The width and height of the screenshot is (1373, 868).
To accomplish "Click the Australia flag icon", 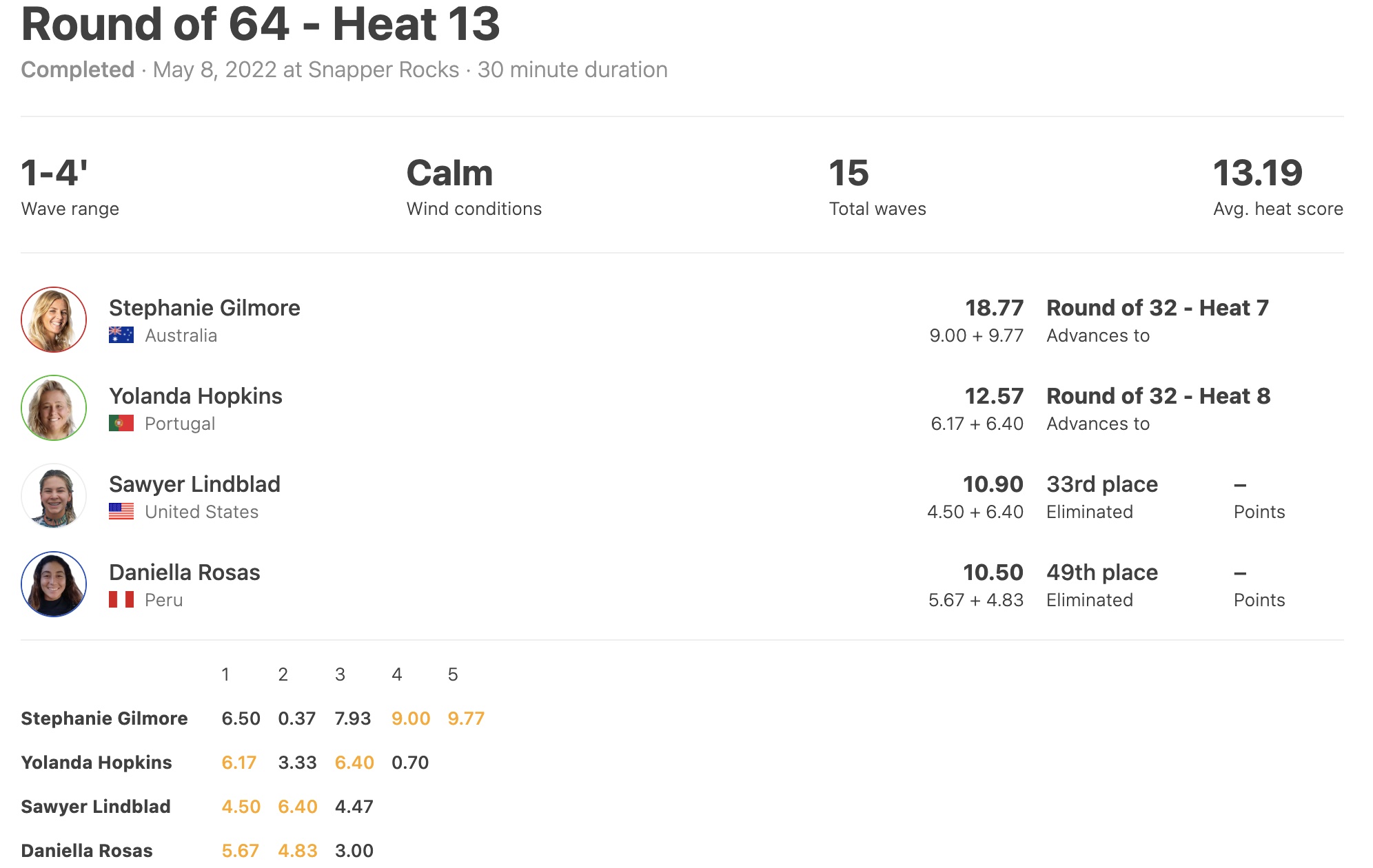I will (x=121, y=335).
